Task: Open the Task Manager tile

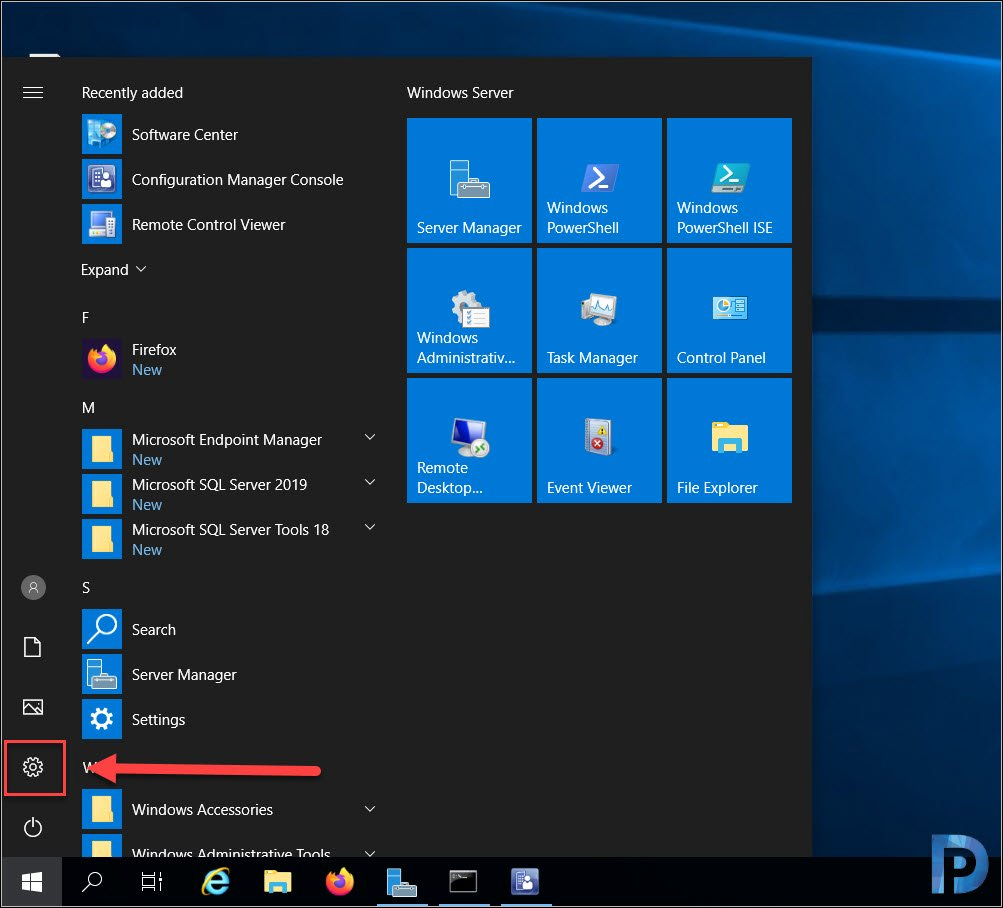Action: (599, 310)
